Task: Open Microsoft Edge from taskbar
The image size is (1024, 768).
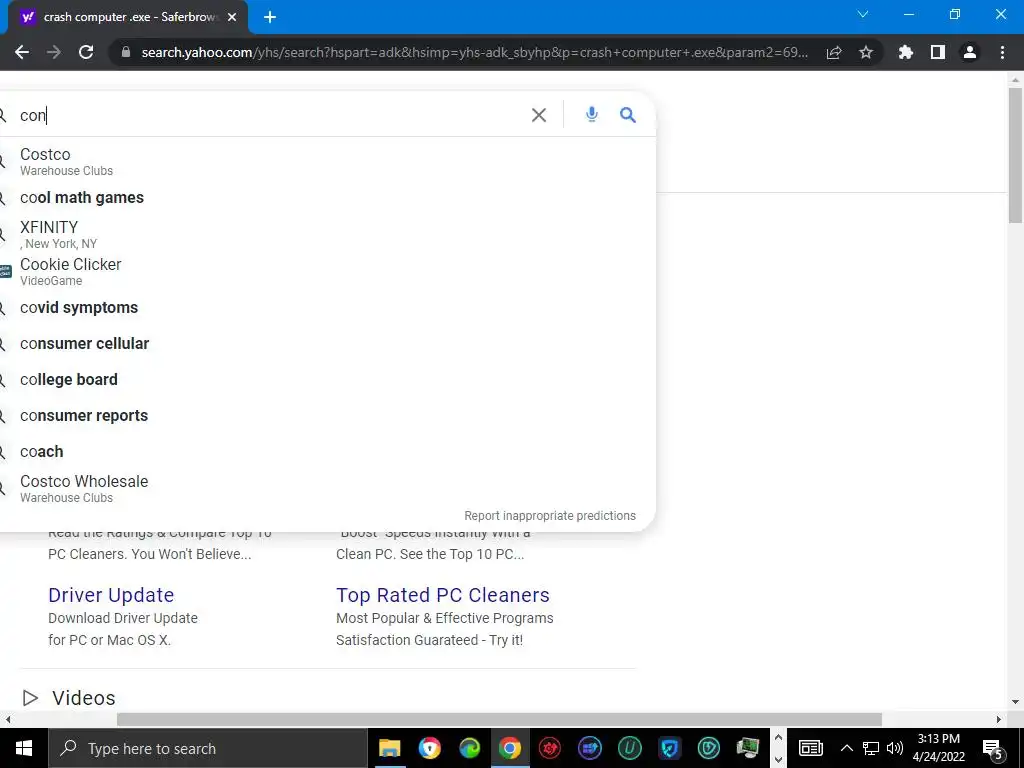Action: point(470,748)
